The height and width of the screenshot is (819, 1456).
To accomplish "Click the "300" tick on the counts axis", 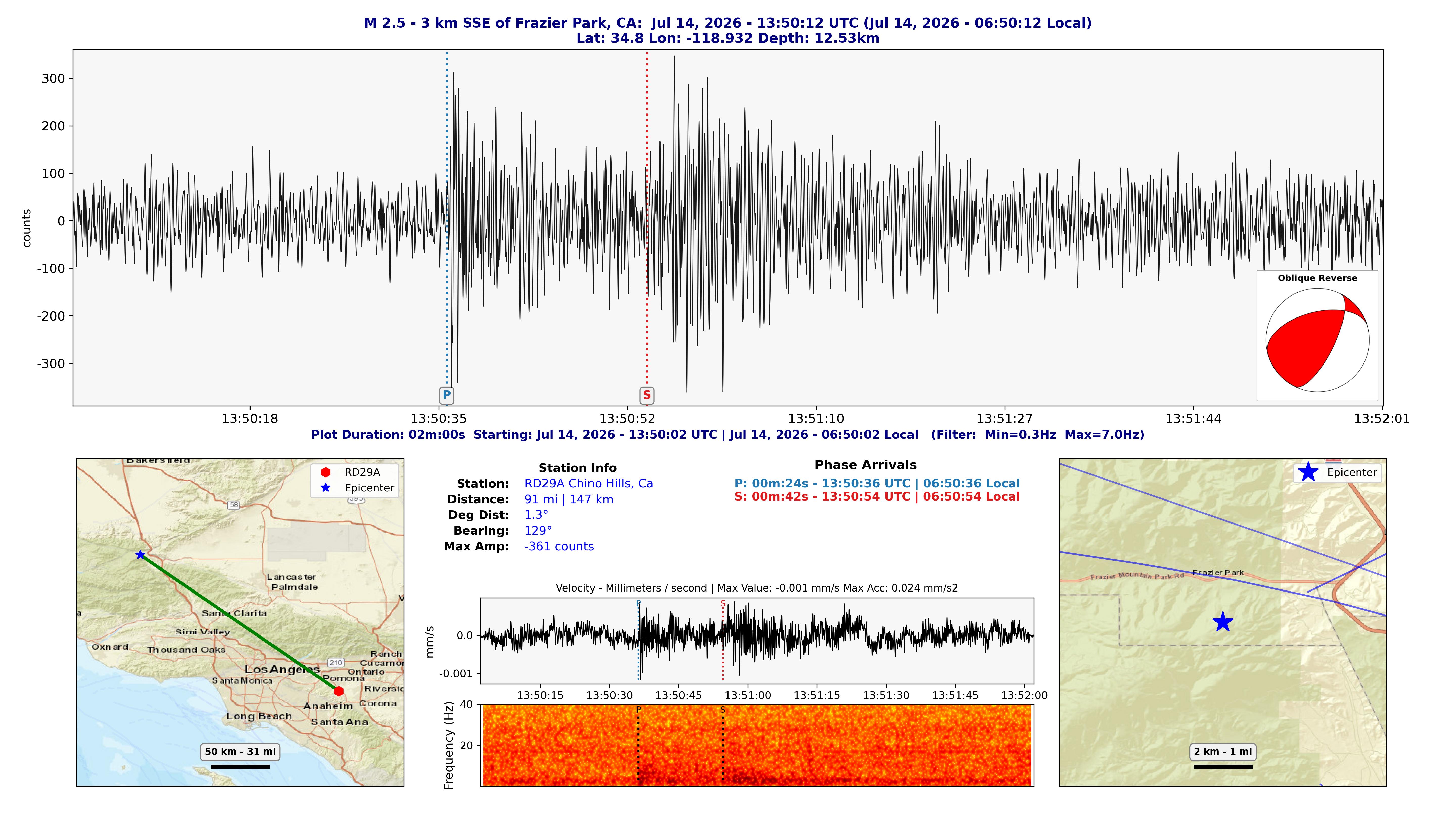I will pyautogui.click(x=53, y=79).
